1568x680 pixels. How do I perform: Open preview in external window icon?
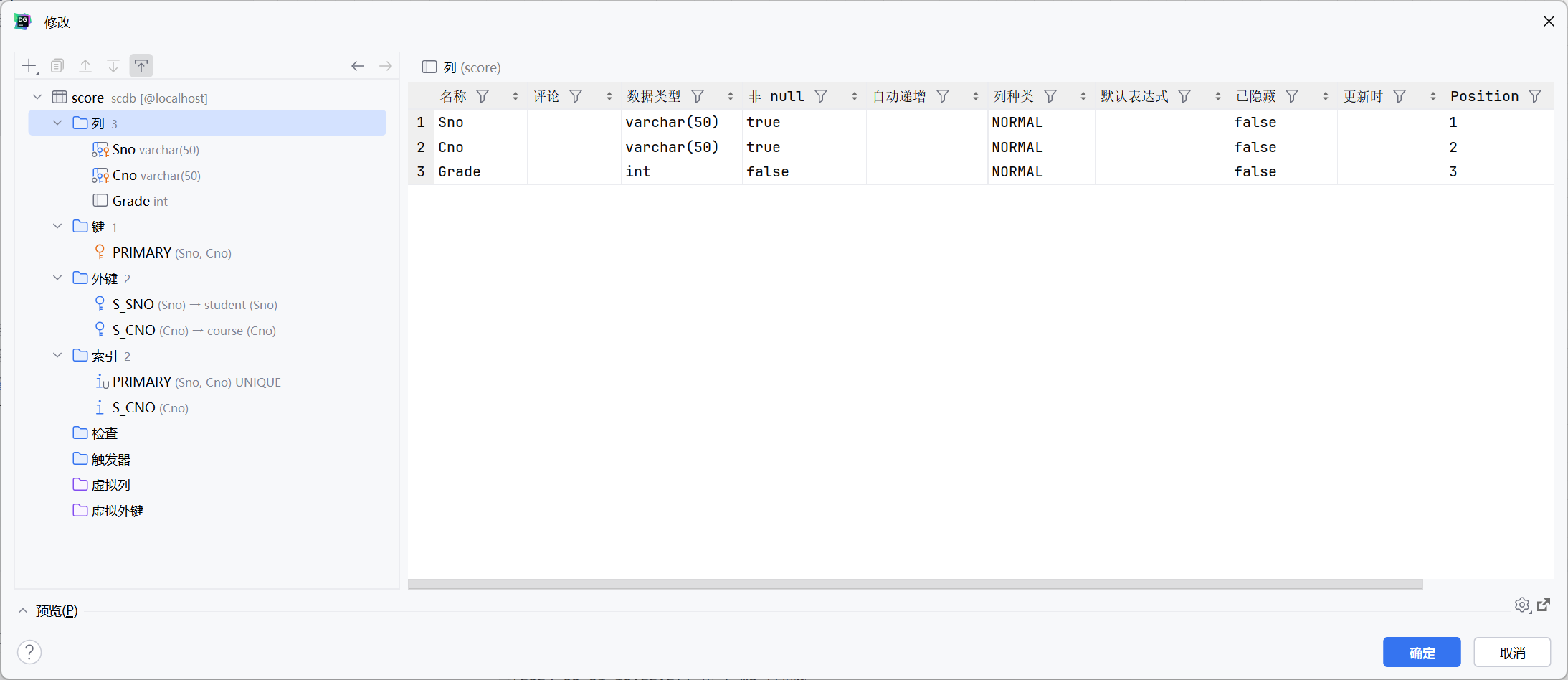pyautogui.click(x=1544, y=605)
